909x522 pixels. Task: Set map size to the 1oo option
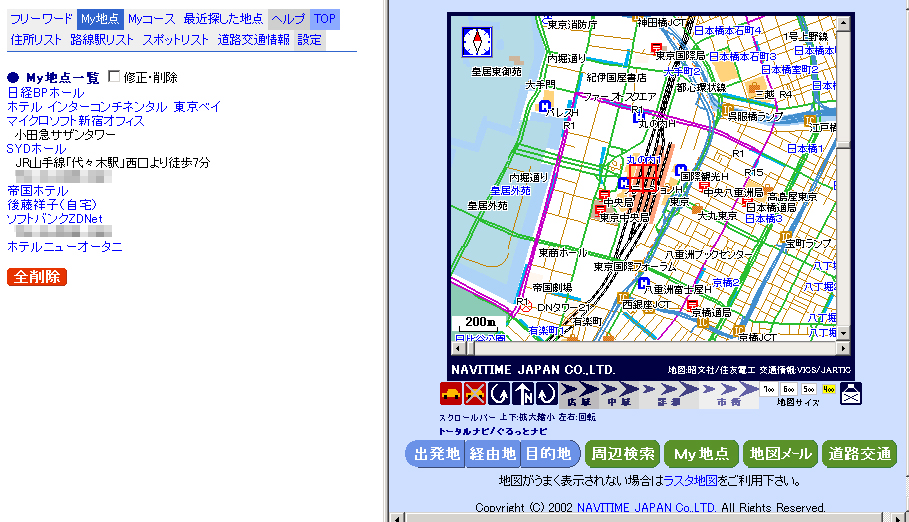pos(769,388)
